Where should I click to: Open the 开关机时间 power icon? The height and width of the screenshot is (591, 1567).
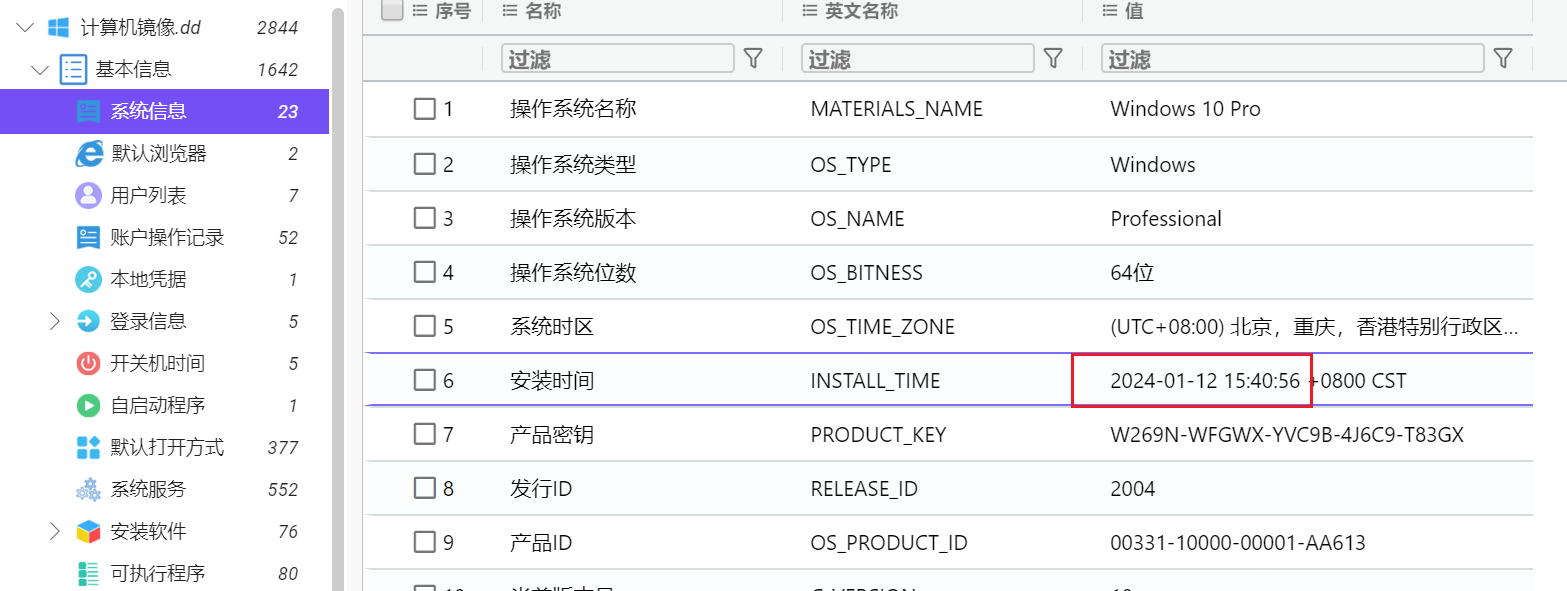pos(89,363)
